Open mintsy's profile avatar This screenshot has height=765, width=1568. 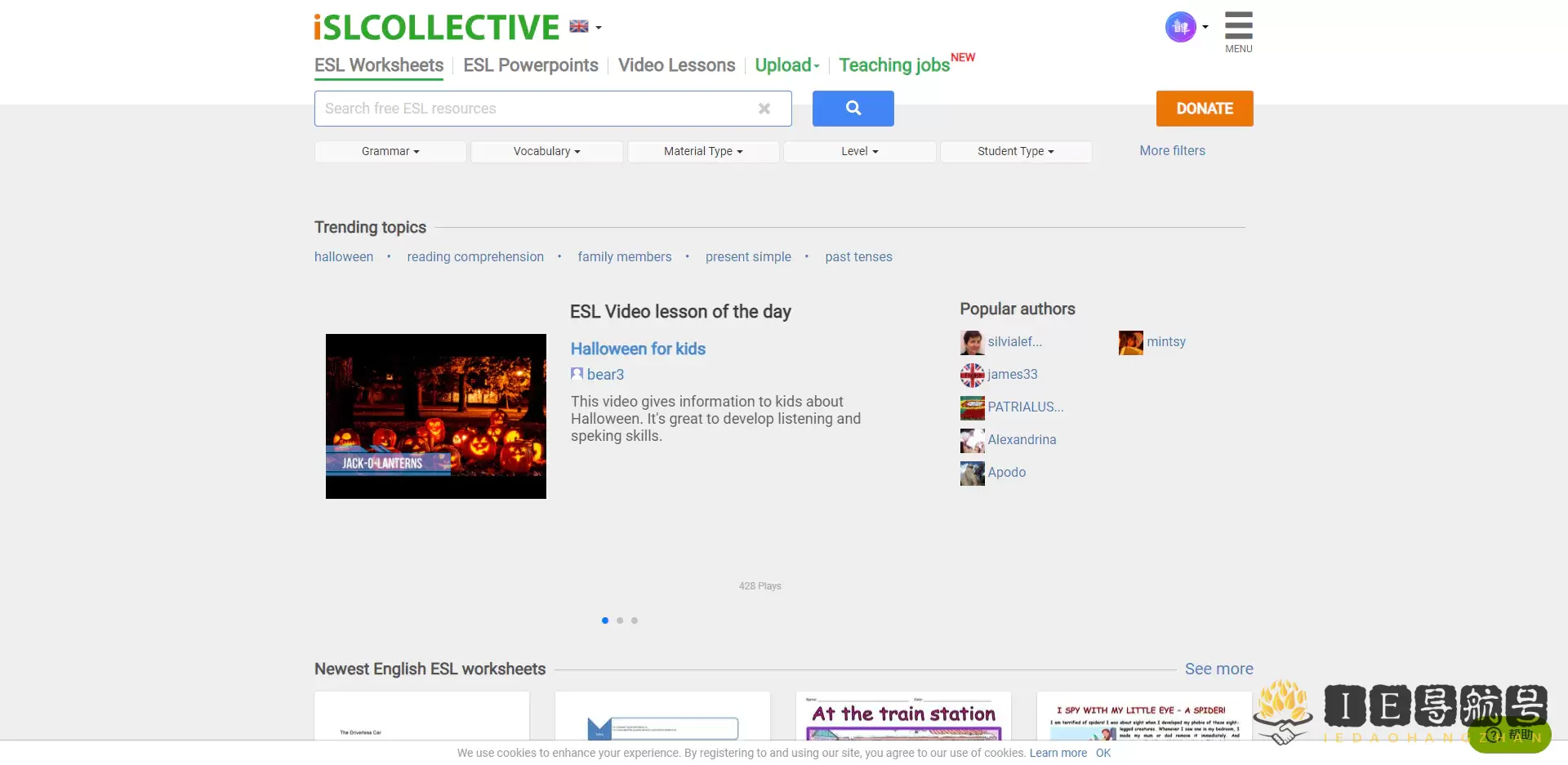click(1129, 342)
